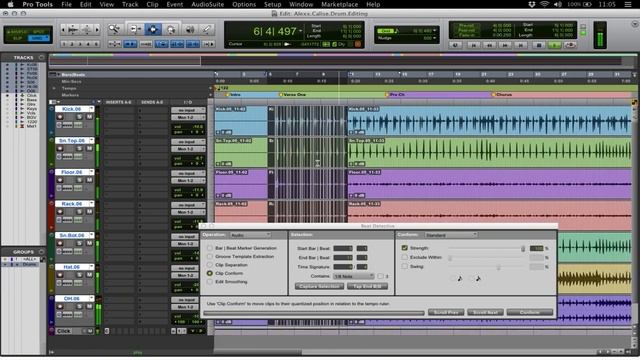Open the Clip menu
The image size is (640, 360).
click(152, 4)
